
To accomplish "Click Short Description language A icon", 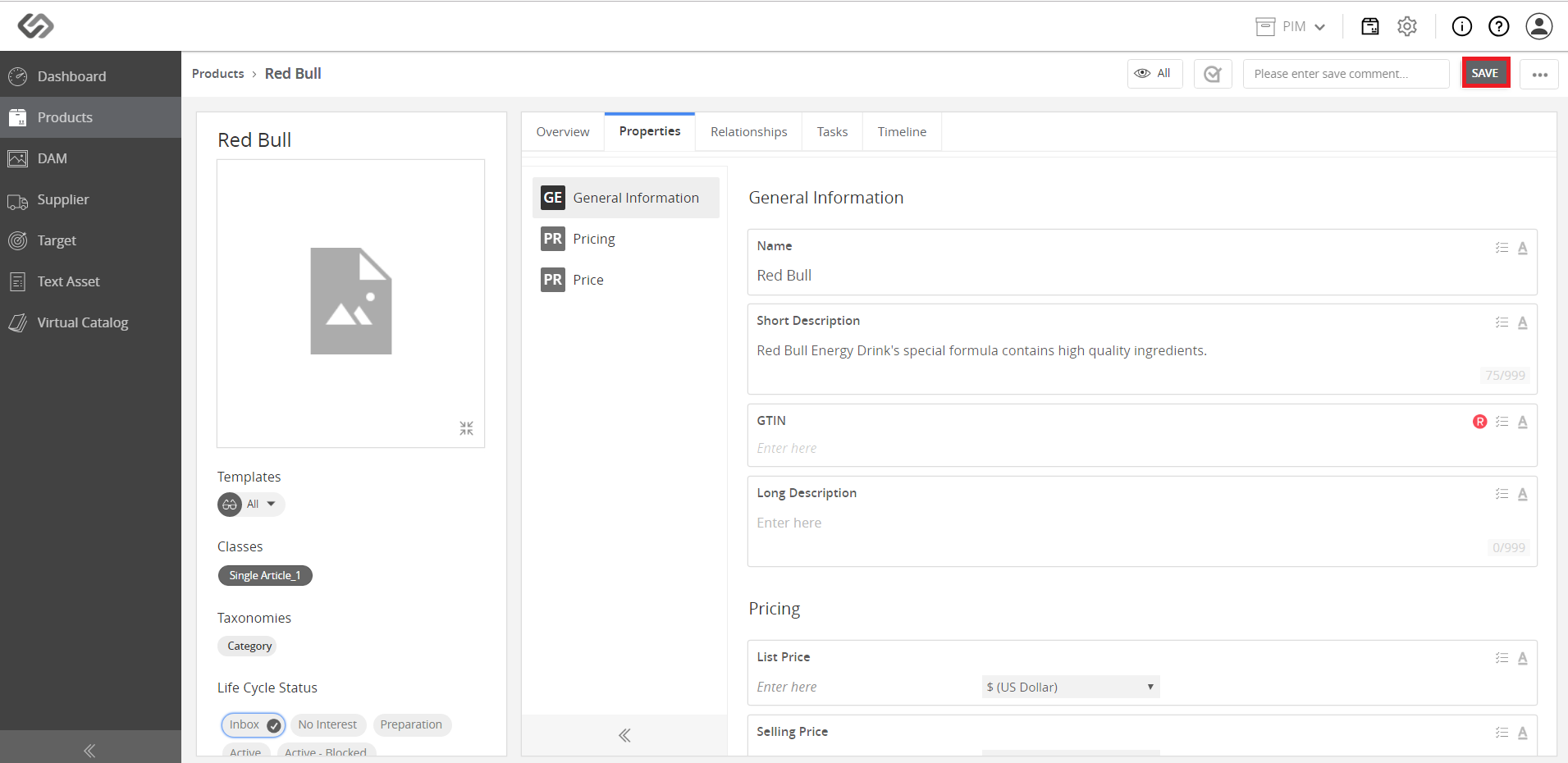I will tap(1523, 322).
